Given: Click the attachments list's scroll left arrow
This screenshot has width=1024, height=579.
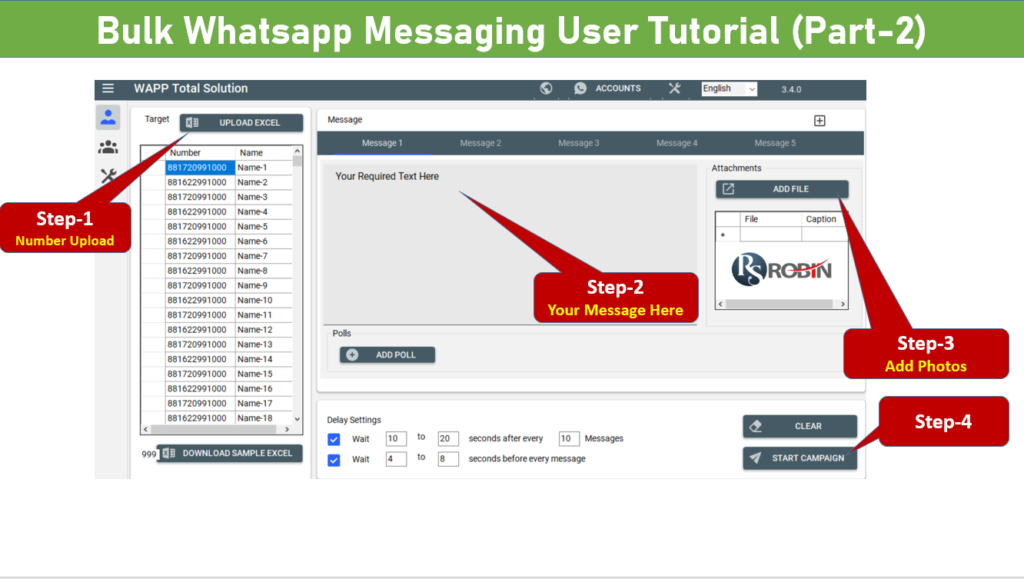Looking at the screenshot, I should [x=720, y=304].
